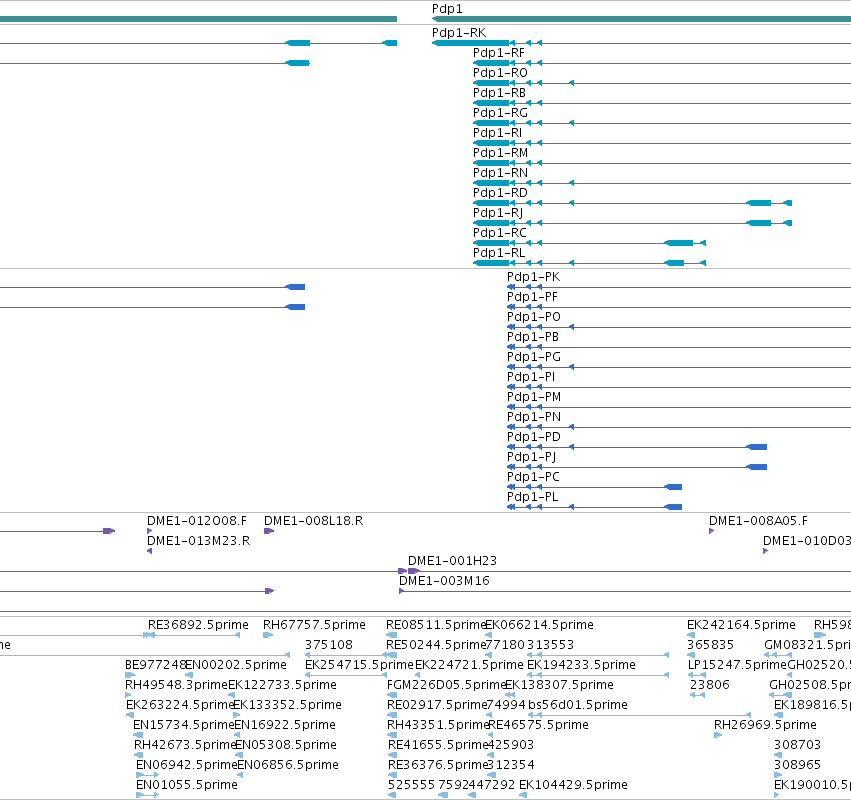Click EST label bs56d01.5prime

tap(577, 705)
